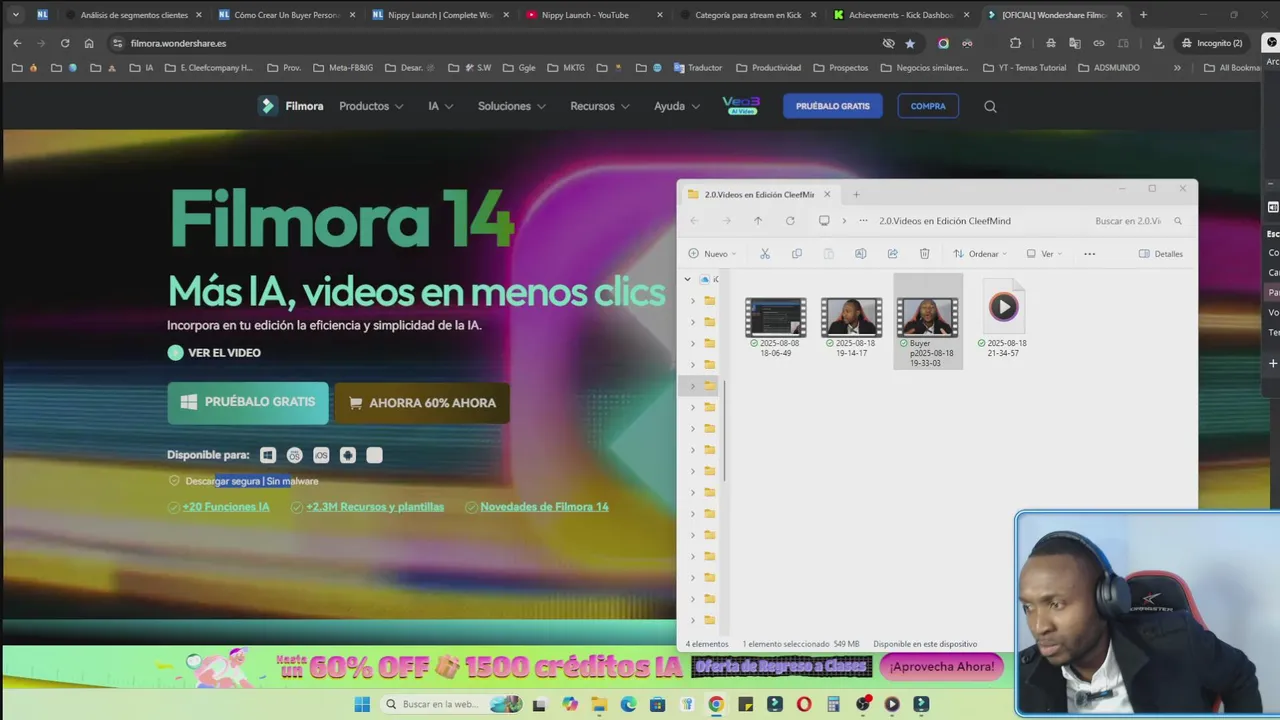The image size is (1280, 720).
Task: Click the Explorer search magnifier icon
Action: [1178, 221]
